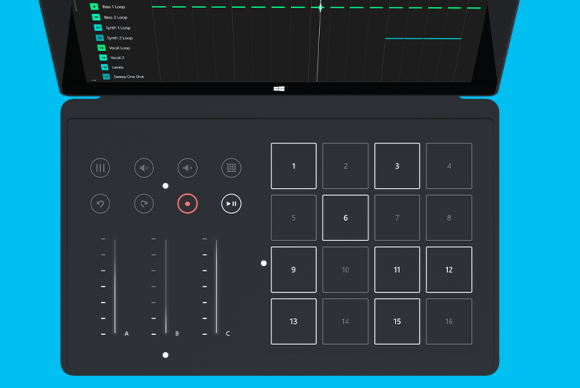Select the number 10 badge beside Bass 2 Loop
This screenshot has height=388, width=580.
point(96,17)
